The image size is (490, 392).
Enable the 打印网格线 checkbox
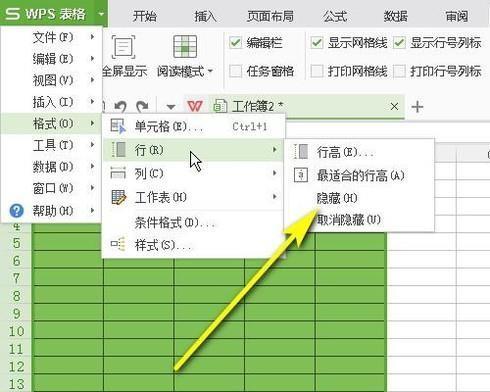coord(317,71)
